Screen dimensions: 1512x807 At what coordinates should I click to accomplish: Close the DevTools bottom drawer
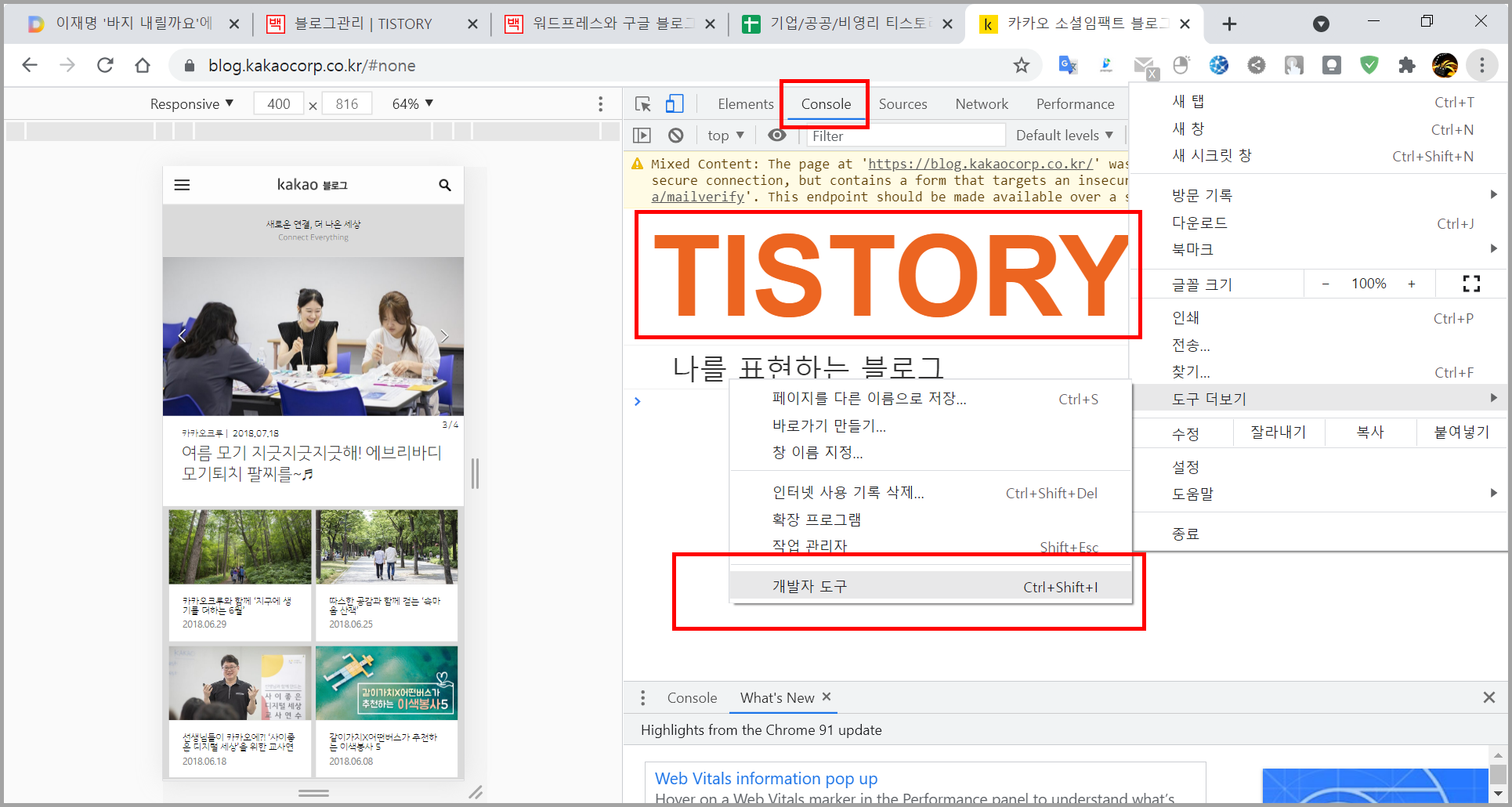1488,697
